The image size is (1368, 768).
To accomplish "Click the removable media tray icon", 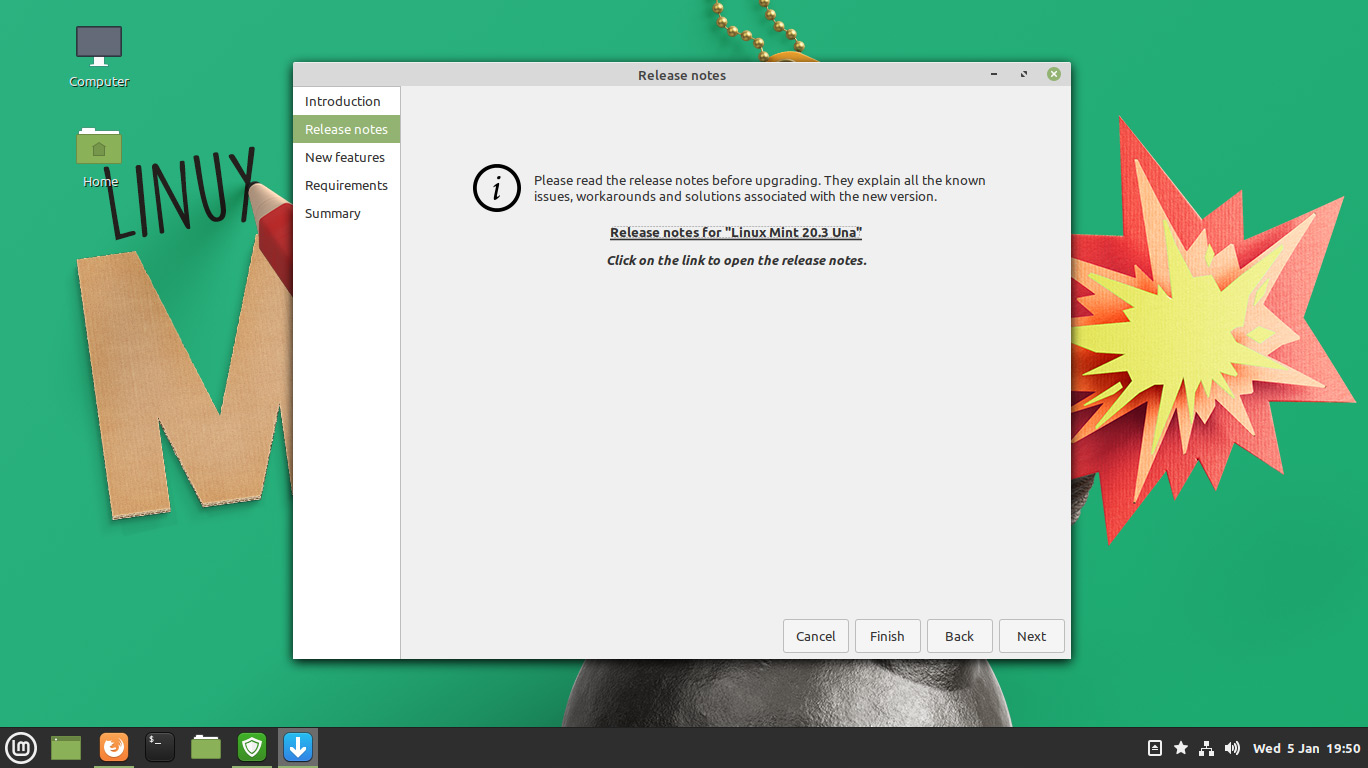I will click(1155, 747).
